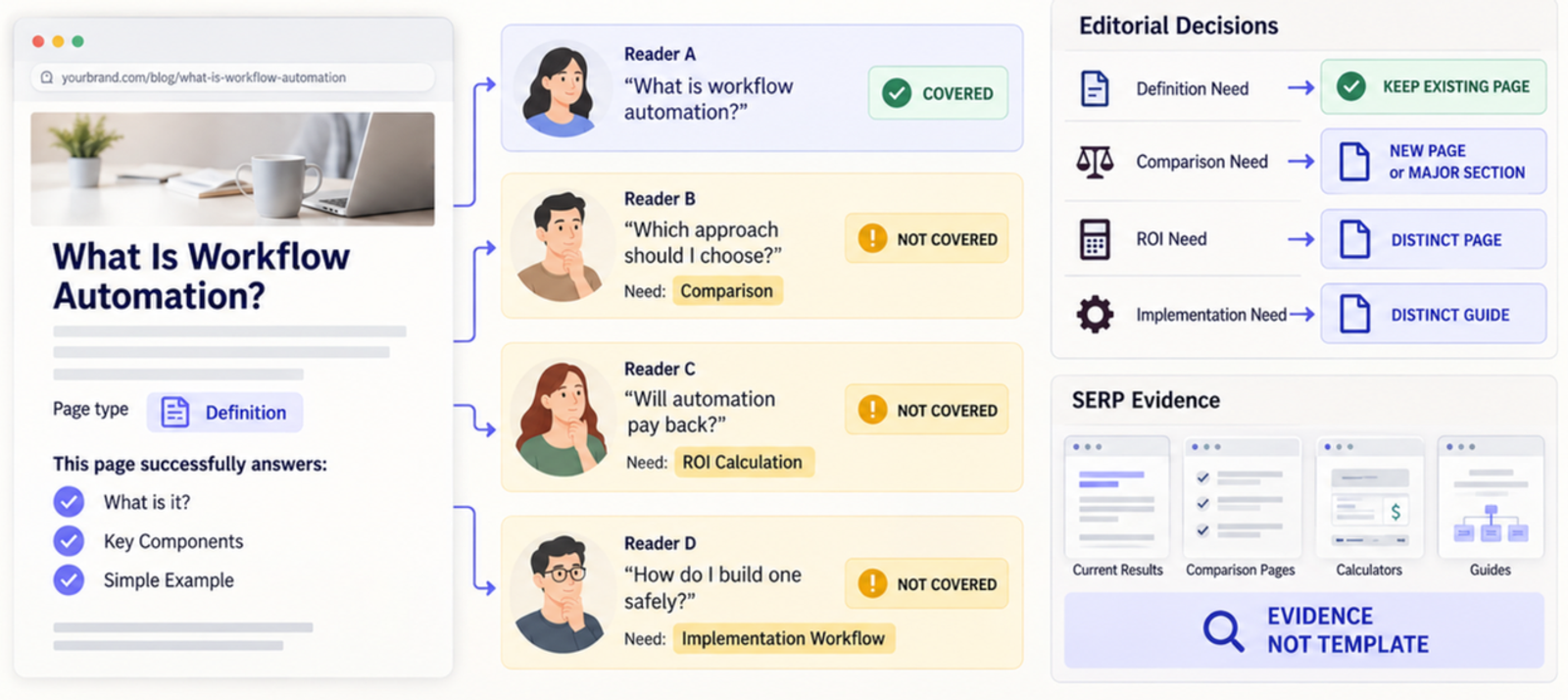Click the Implementation Workflow need tag
Image resolution: width=1568 pixels, height=700 pixels.
click(783, 638)
